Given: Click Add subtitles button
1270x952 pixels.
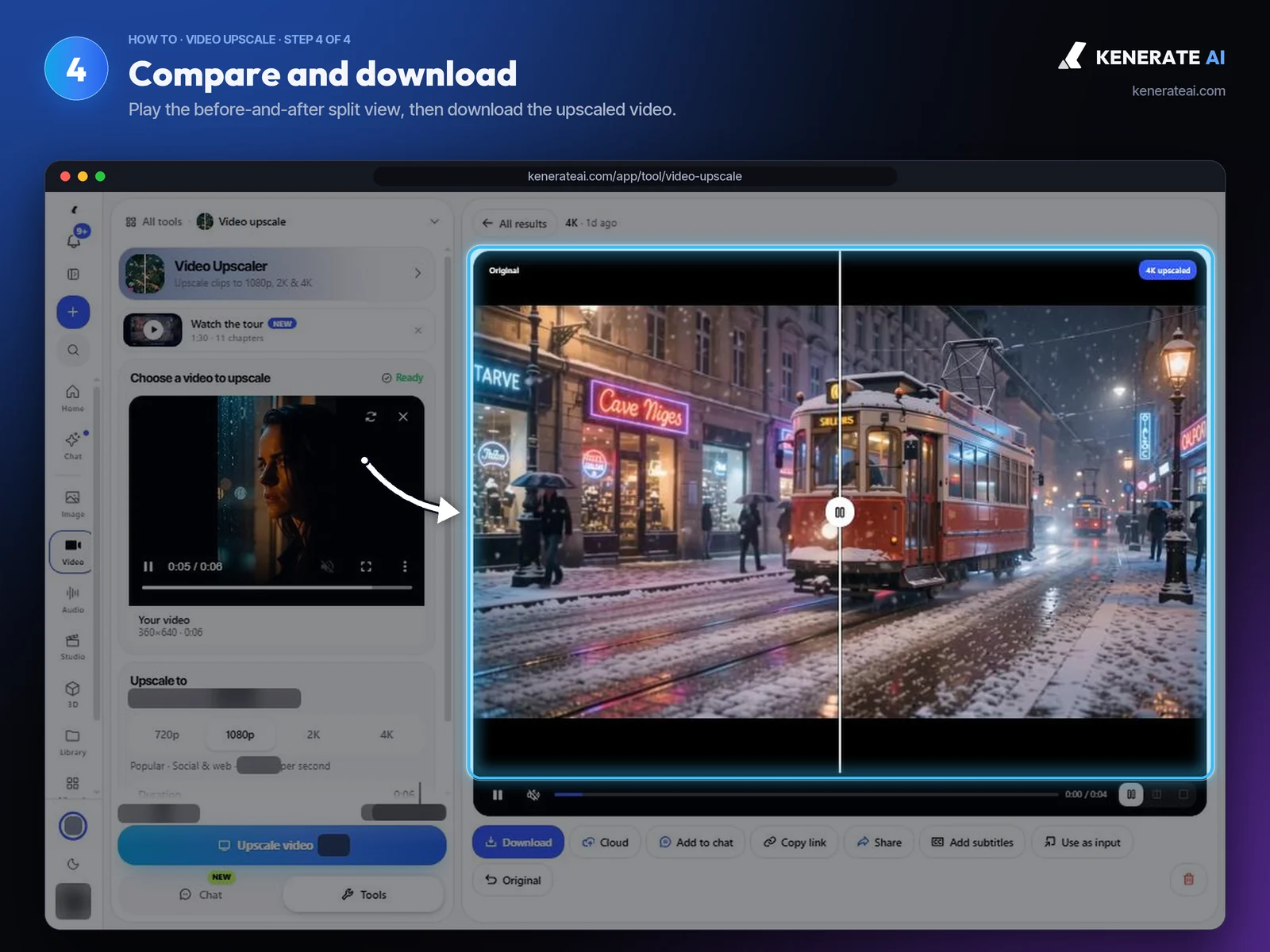Looking at the screenshot, I should tap(972, 842).
